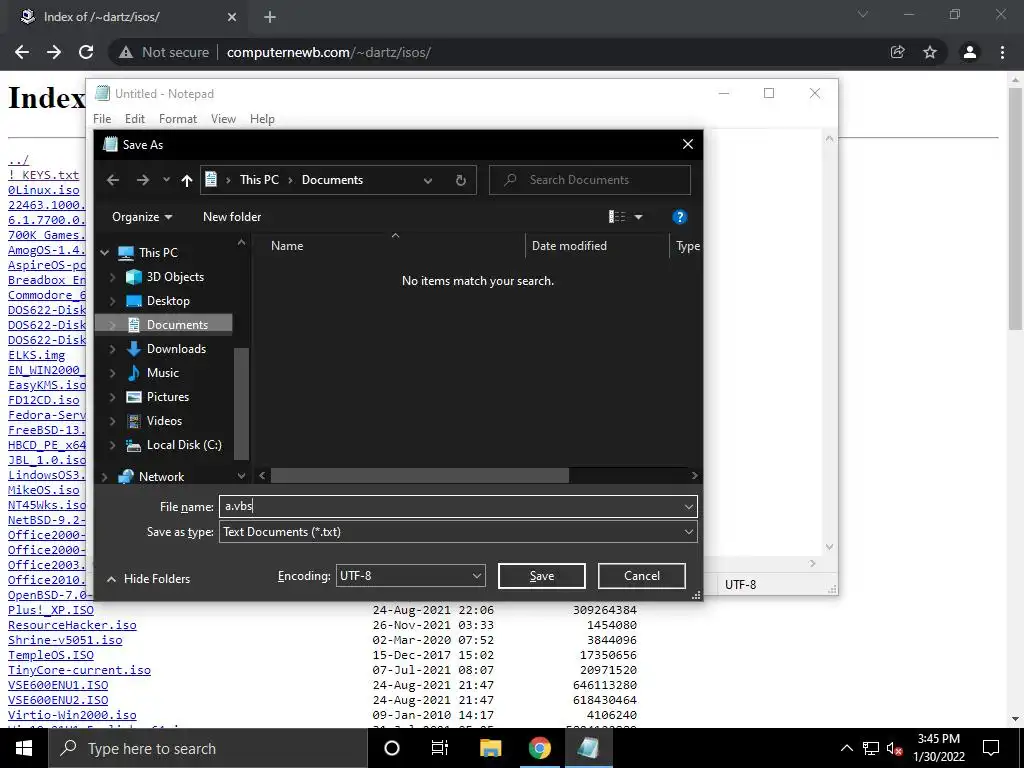
Task: Expand the Local Disk (C:) node
Action: point(112,445)
